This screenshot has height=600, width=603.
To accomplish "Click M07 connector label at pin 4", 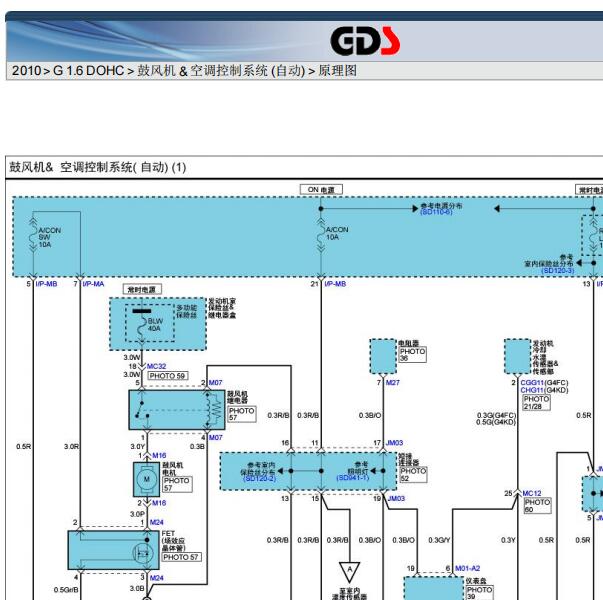I will point(215,437).
